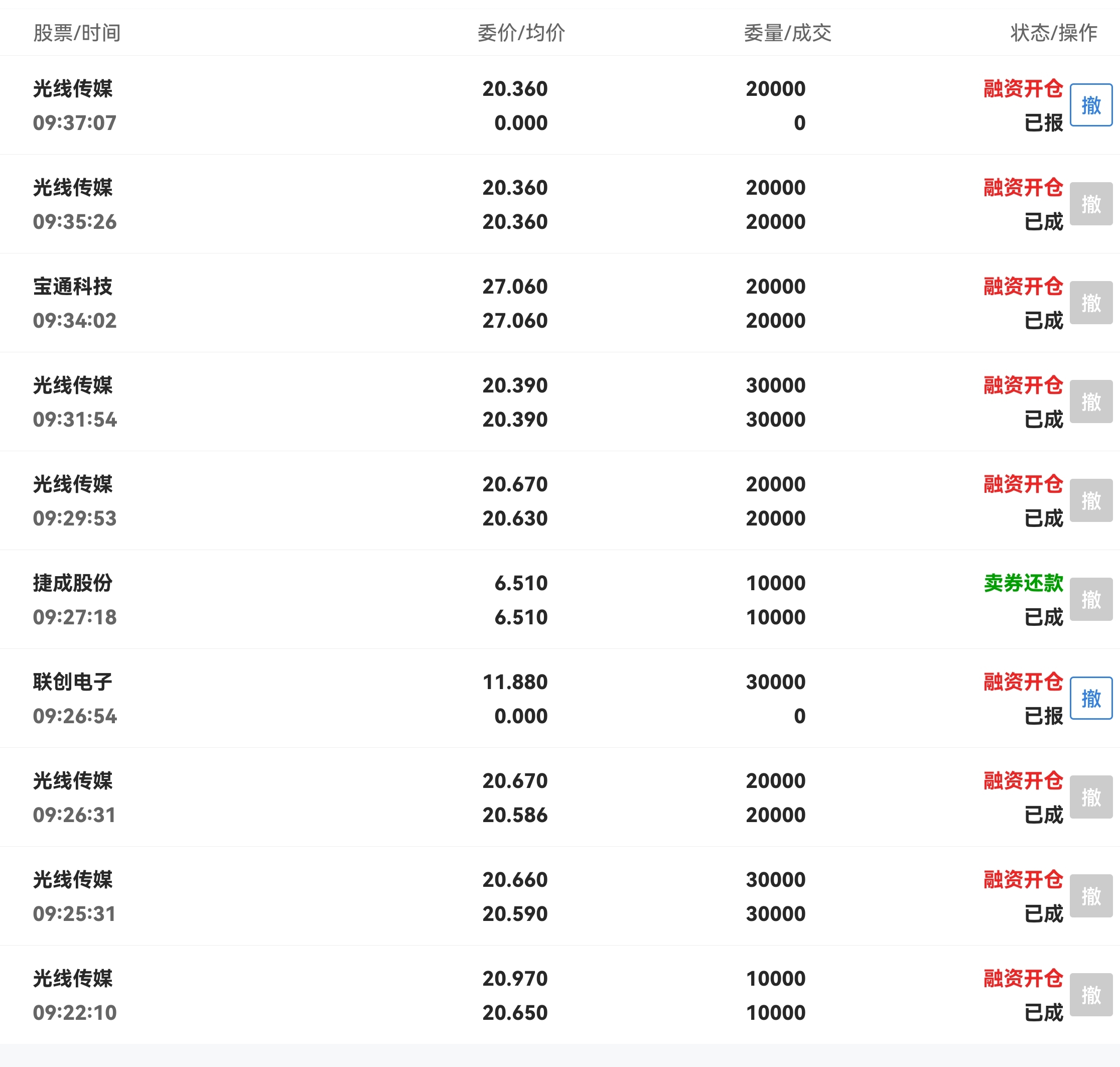Select 联创电子 stock name
This screenshot has height=1067, width=1120.
pyautogui.click(x=73, y=682)
